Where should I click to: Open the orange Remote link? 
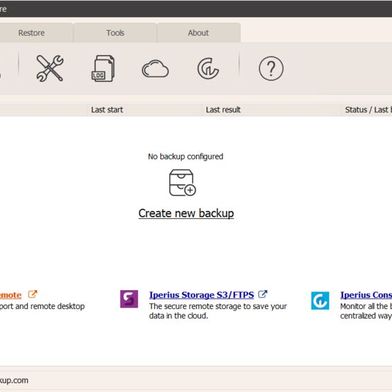coord(10,295)
